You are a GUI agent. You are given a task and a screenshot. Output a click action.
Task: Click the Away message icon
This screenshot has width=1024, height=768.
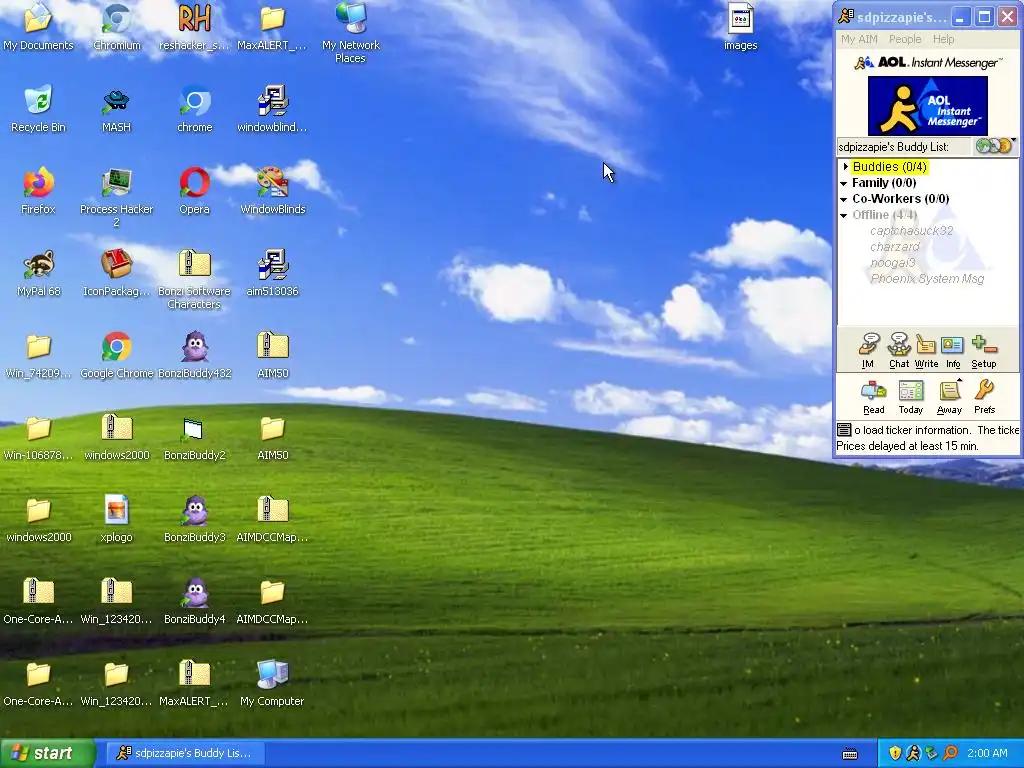coord(949,397)
